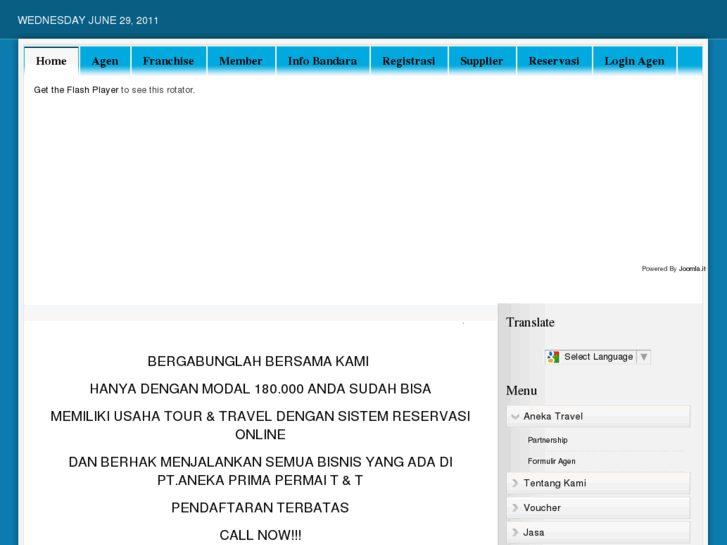Open the Login Agen tab
This screenshot has width=727, height=545.
pyautogui.click(x=634, y=61)
